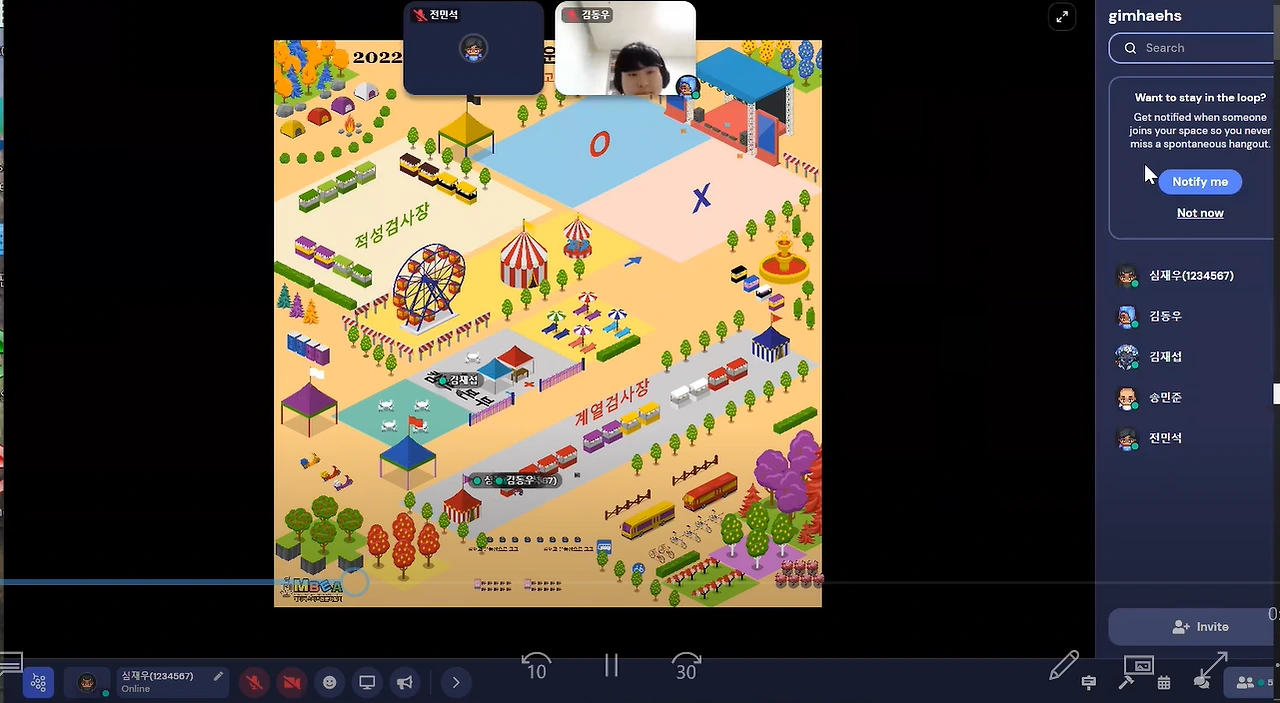Click the gimhaehs space title

click(x=1145, y=16)
